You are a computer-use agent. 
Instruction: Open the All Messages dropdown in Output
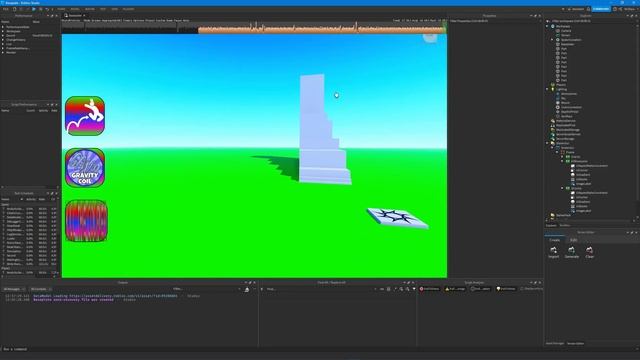[x=14, y=289]
